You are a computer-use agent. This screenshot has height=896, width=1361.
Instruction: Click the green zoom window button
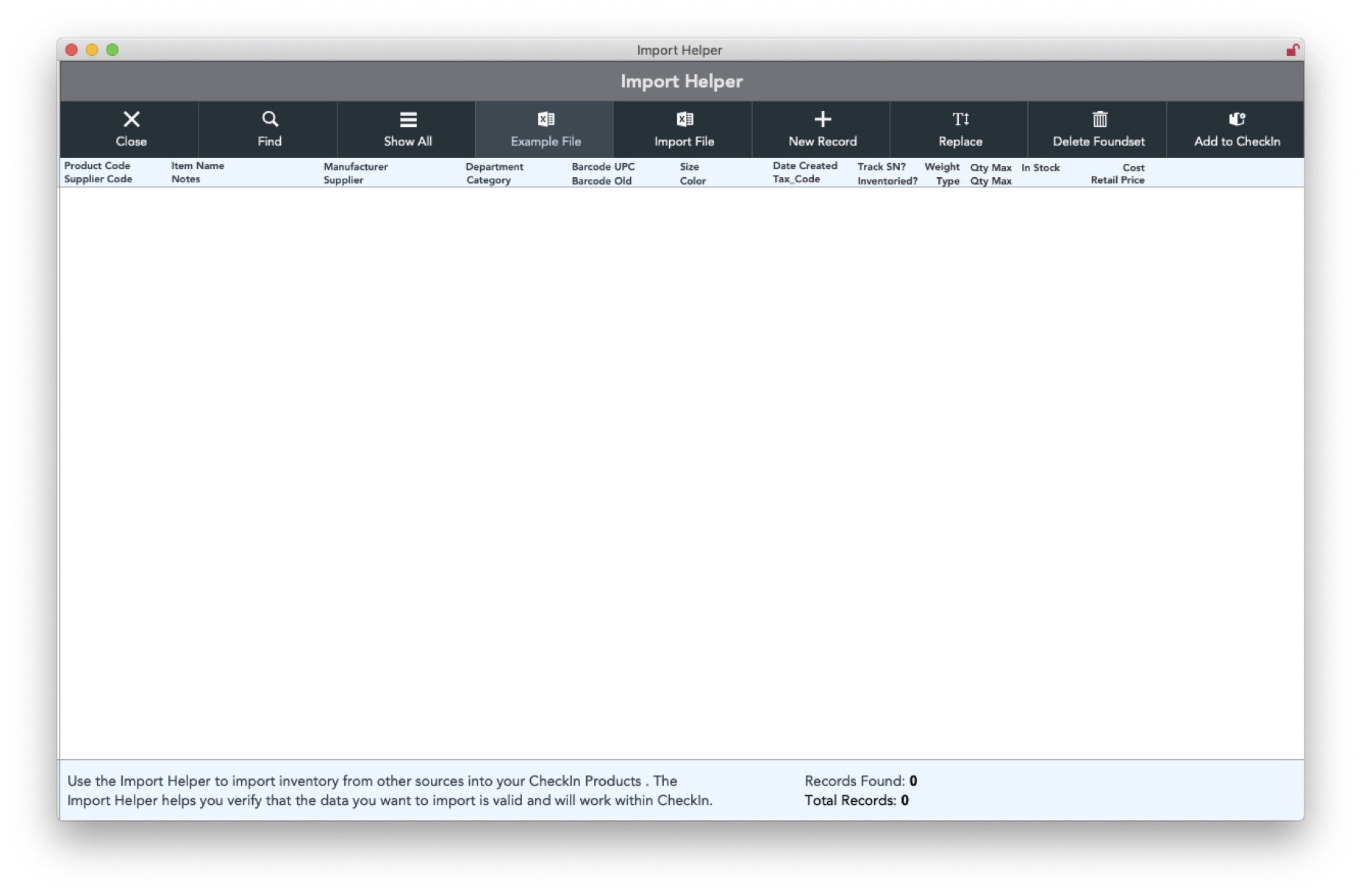tap(112, 50)
